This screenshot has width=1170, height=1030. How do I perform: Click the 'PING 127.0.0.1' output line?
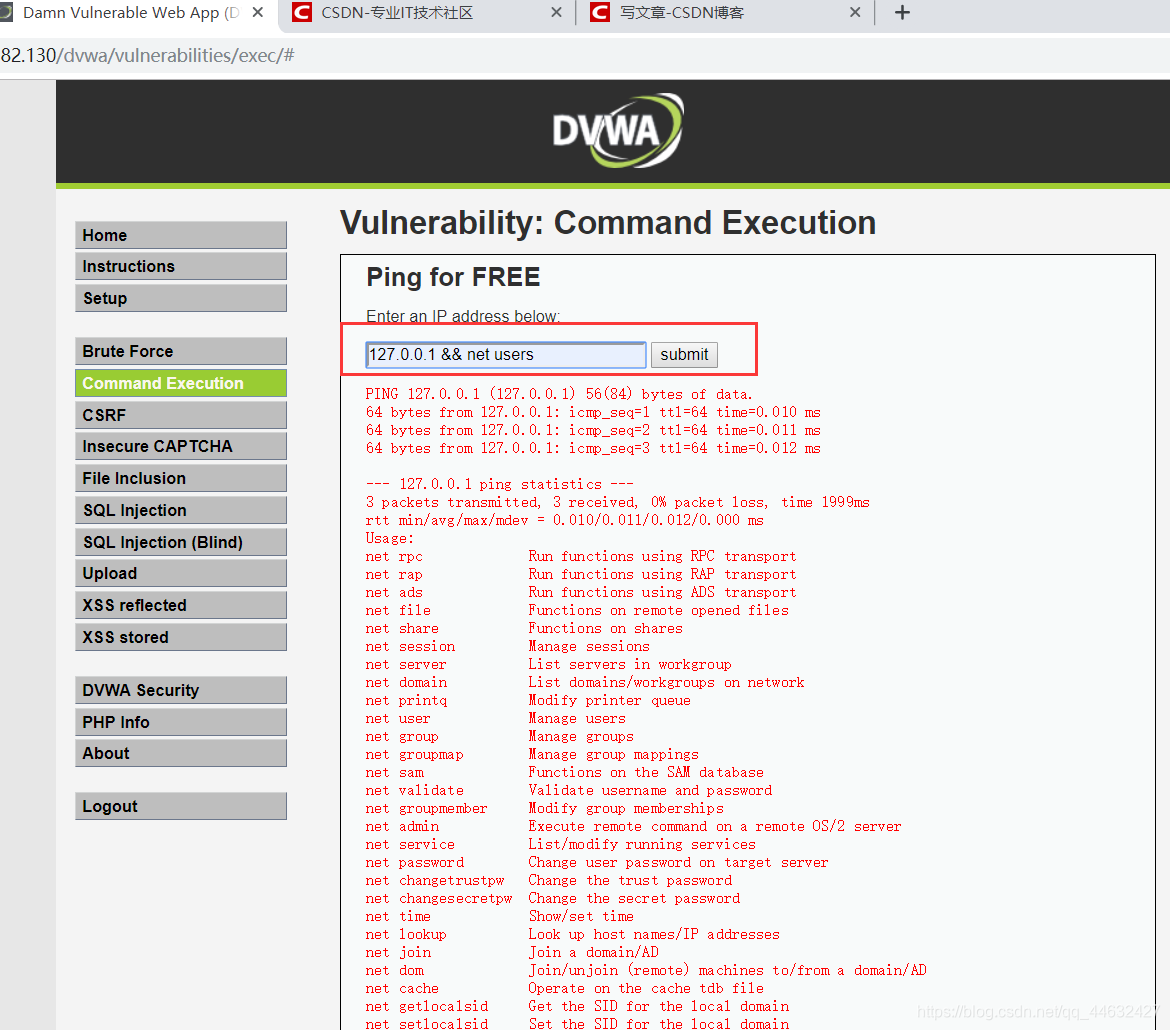pos(559,394)
